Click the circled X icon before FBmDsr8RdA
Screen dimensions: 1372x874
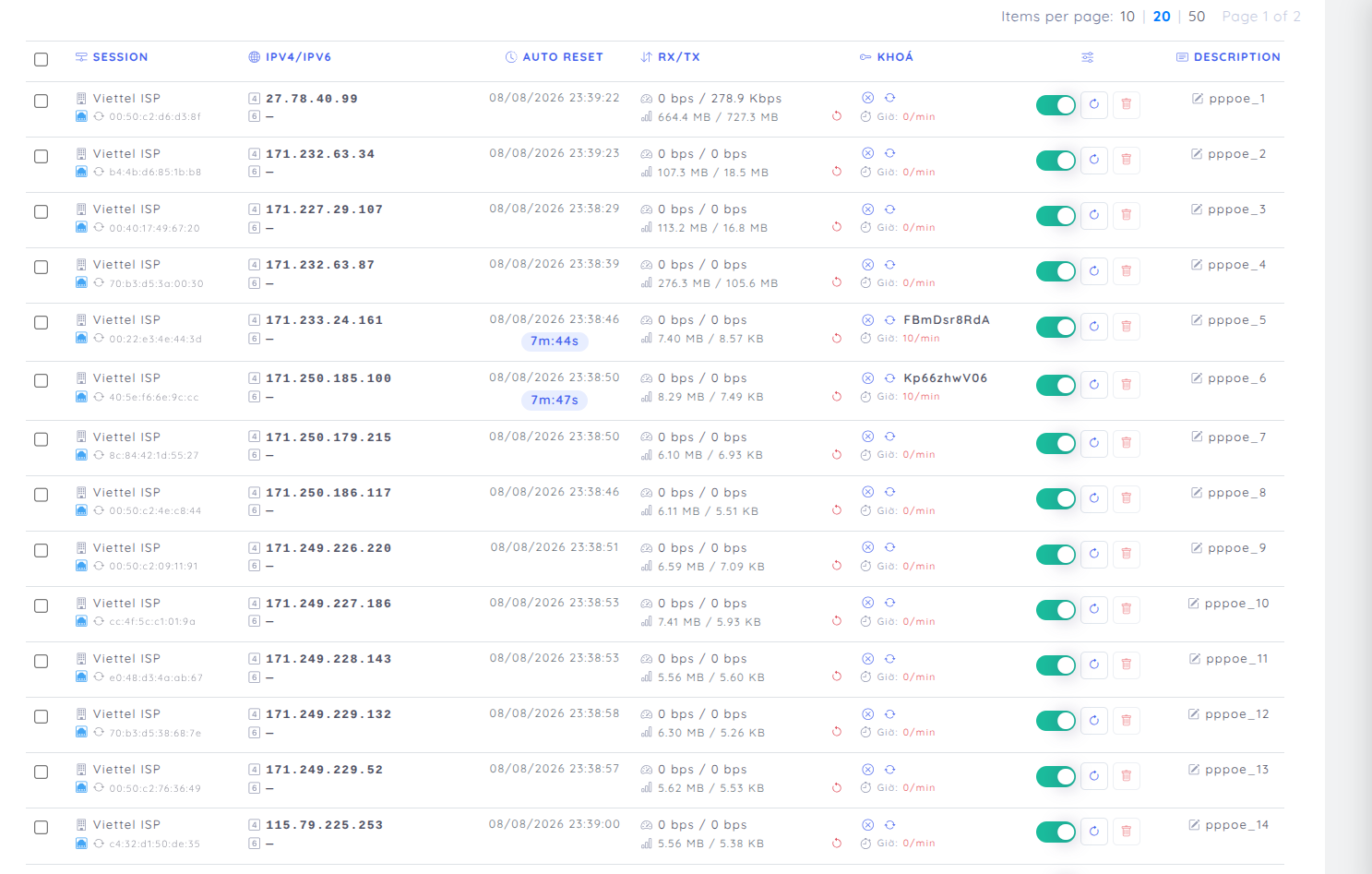[867, 320]
